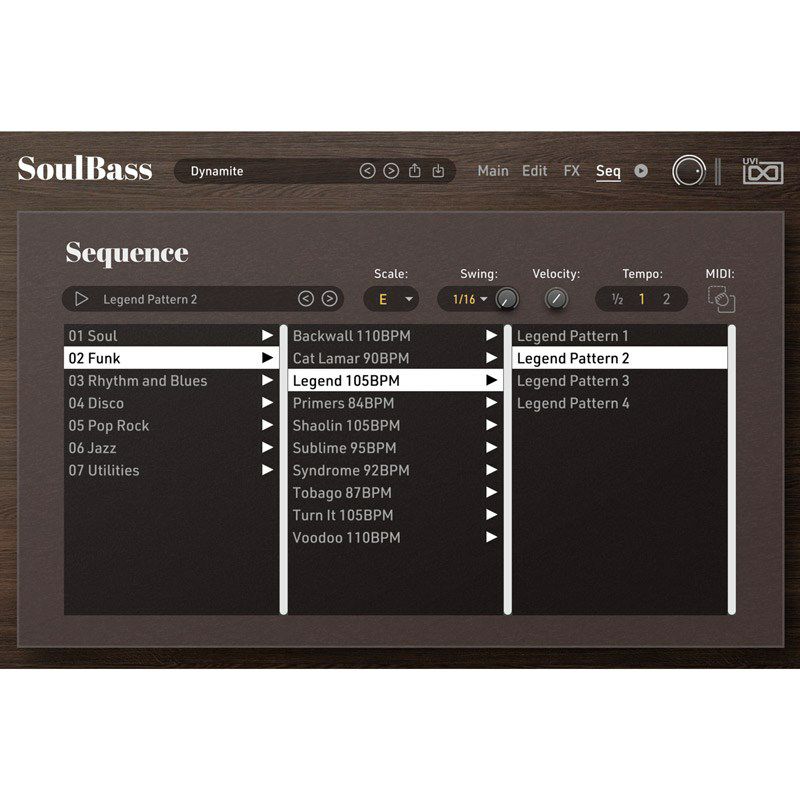Select the 02 Funk category
The height and width of the screenshot is (800, 800).
coord(171,358)
